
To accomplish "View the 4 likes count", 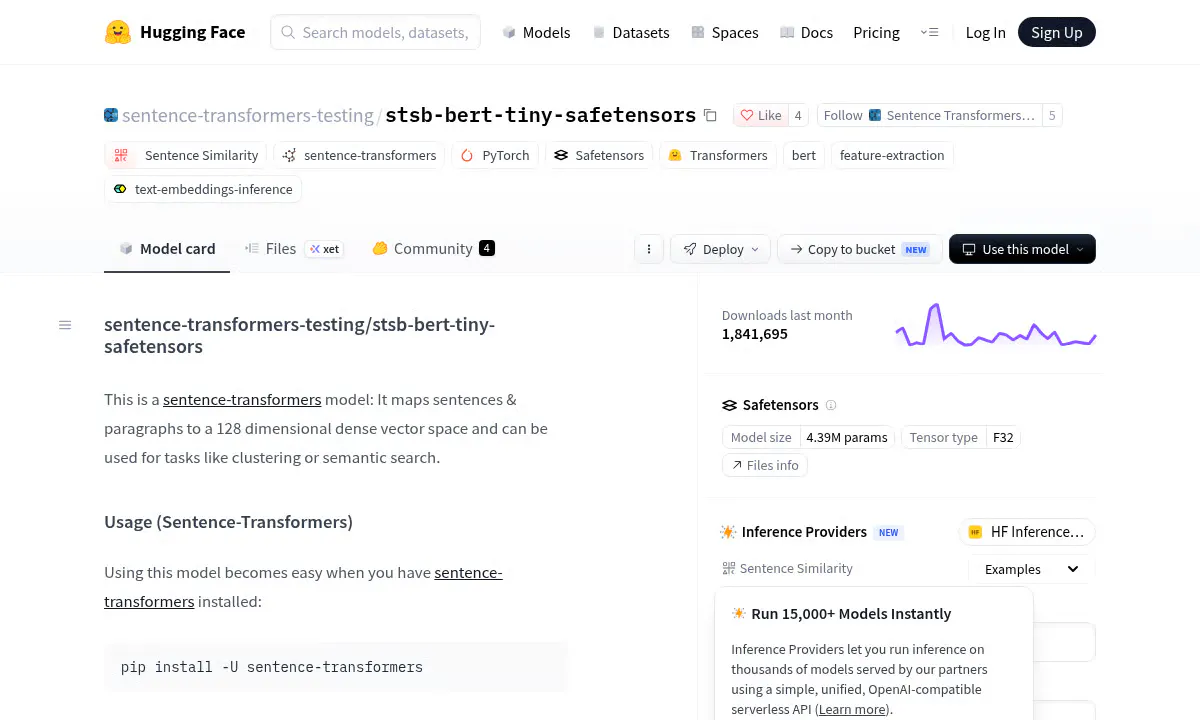I will 798,115.
